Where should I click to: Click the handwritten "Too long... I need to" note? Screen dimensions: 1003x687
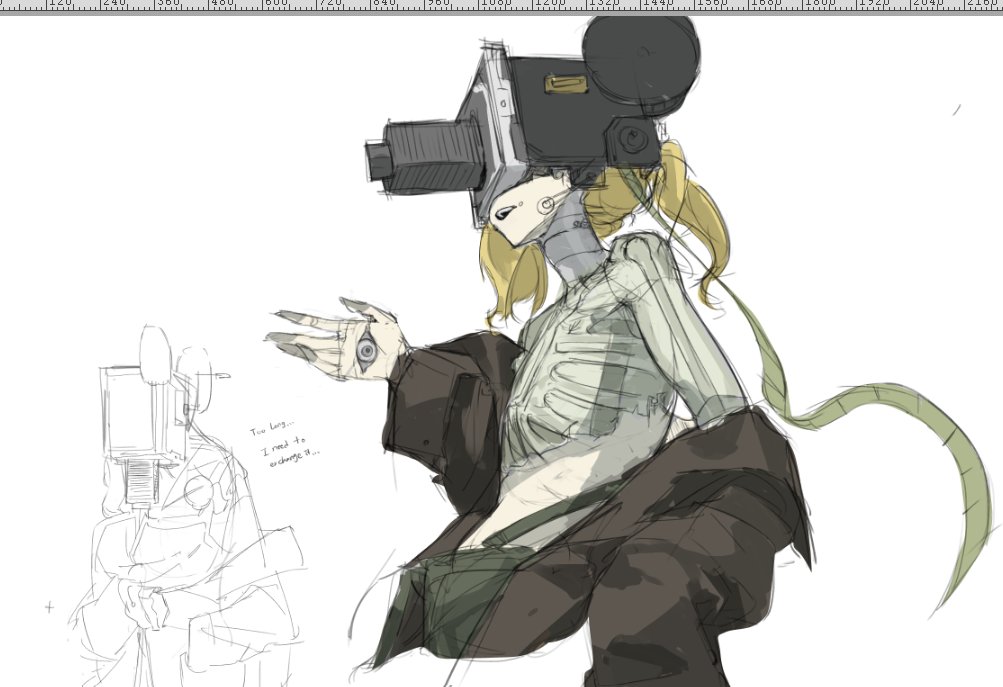pos(284,443)
